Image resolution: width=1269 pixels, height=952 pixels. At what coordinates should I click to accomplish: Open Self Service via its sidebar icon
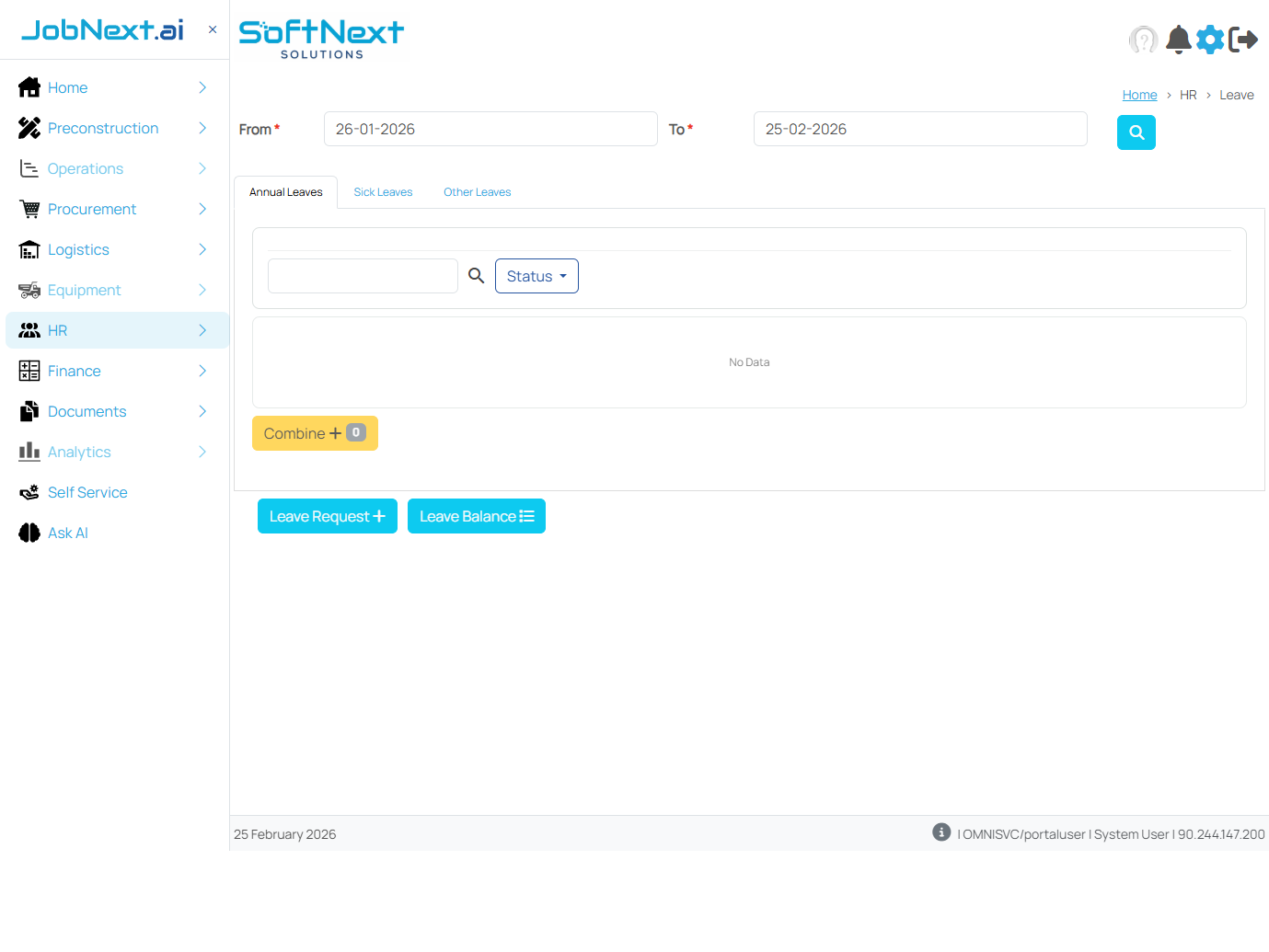coord(29,492)
